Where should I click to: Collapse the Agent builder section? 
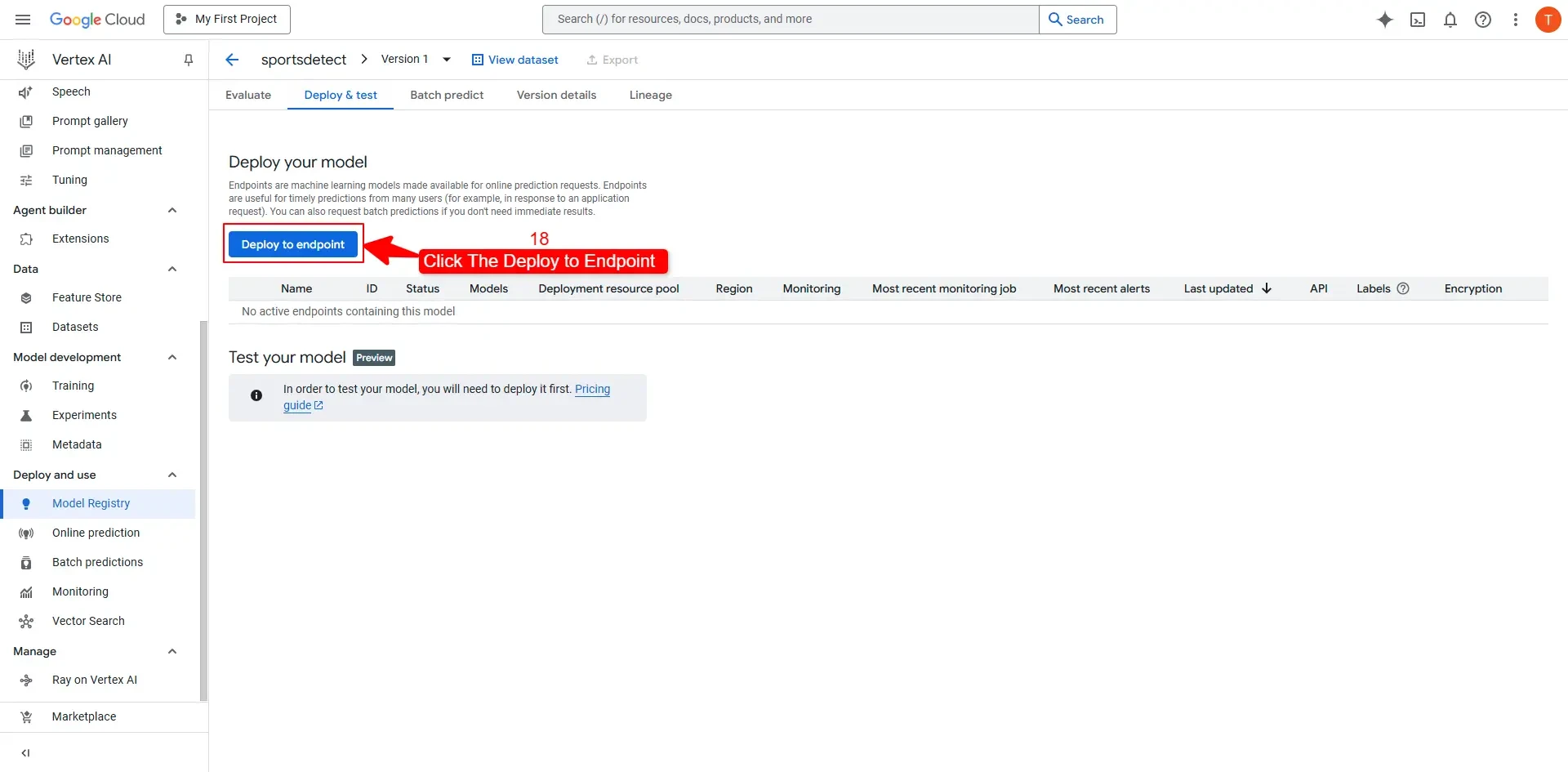click(x=172, y=210)
